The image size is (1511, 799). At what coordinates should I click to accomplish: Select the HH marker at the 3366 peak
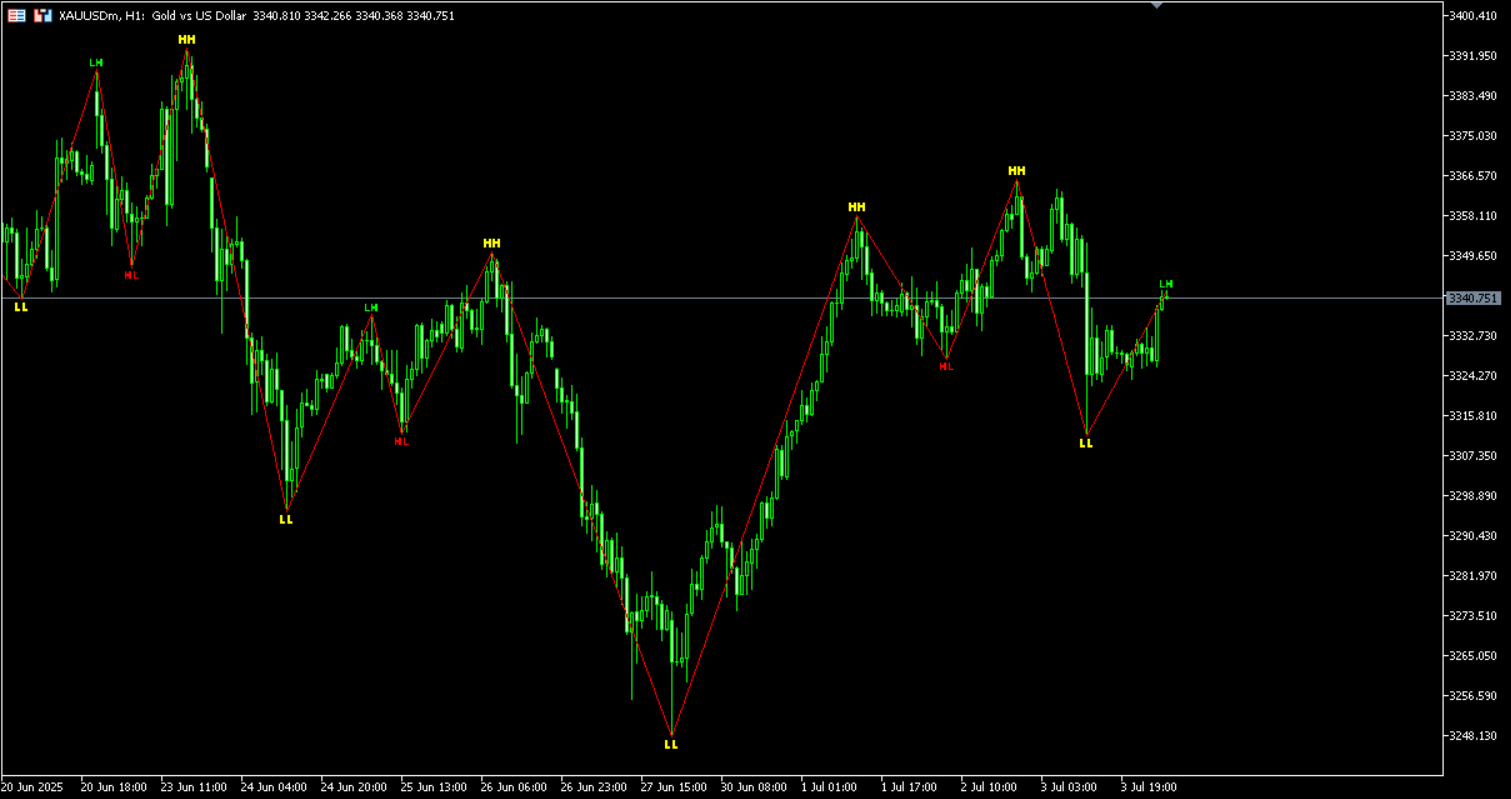pos(1017,171)
